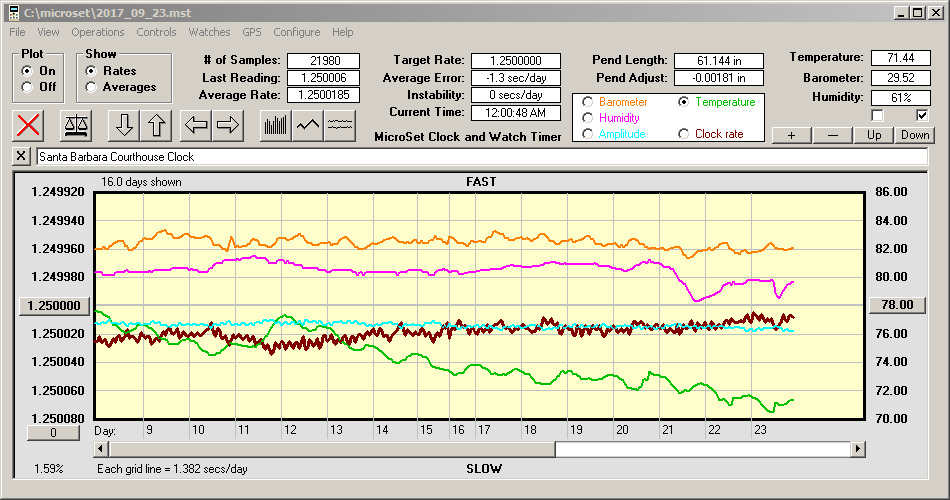This screenshot has width=950, height=500.
Task: Click the 'MicroSet Clock and Watch Timer' label
Action: pyautogui.click(x=468, y=137)
